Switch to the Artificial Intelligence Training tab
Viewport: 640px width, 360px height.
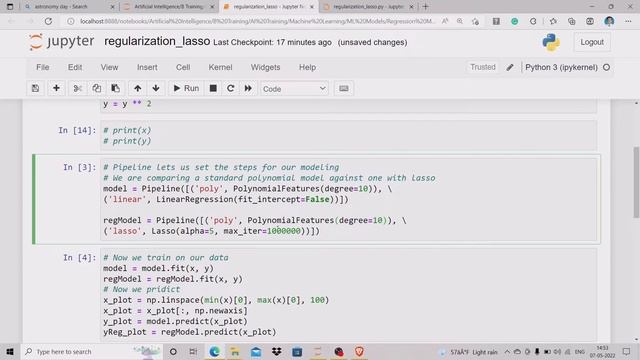(x=169, y=7)
